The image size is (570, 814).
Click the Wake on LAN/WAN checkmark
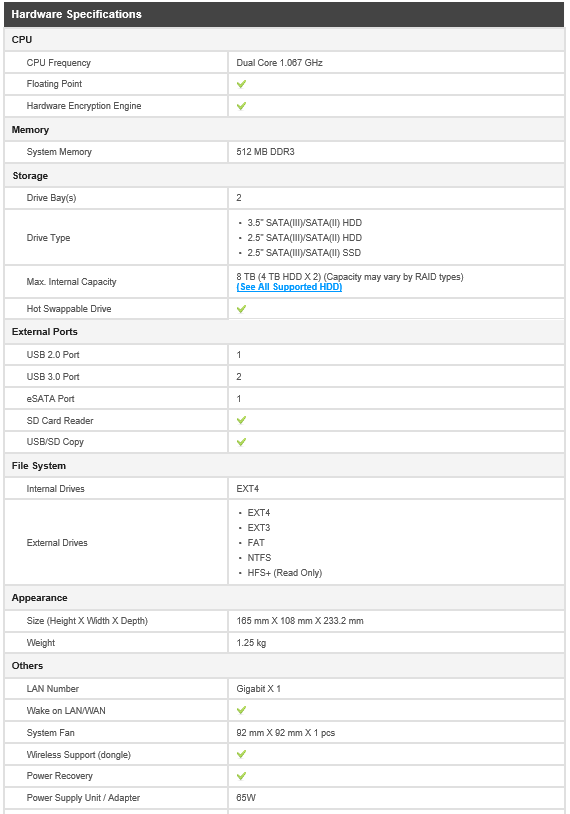pyautogui.click(x=241, y=710)
